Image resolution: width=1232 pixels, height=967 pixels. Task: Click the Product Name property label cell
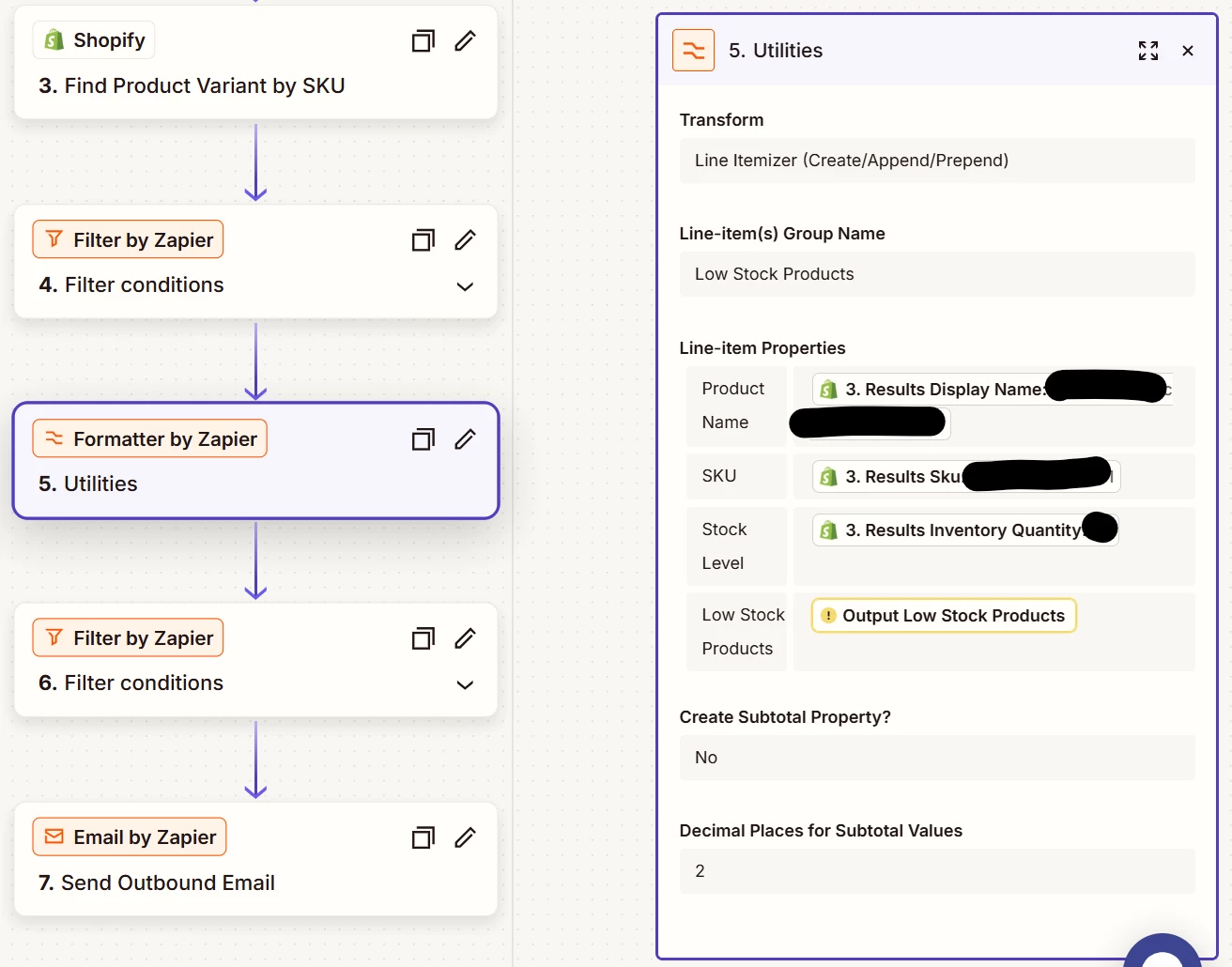coord(736,406)
